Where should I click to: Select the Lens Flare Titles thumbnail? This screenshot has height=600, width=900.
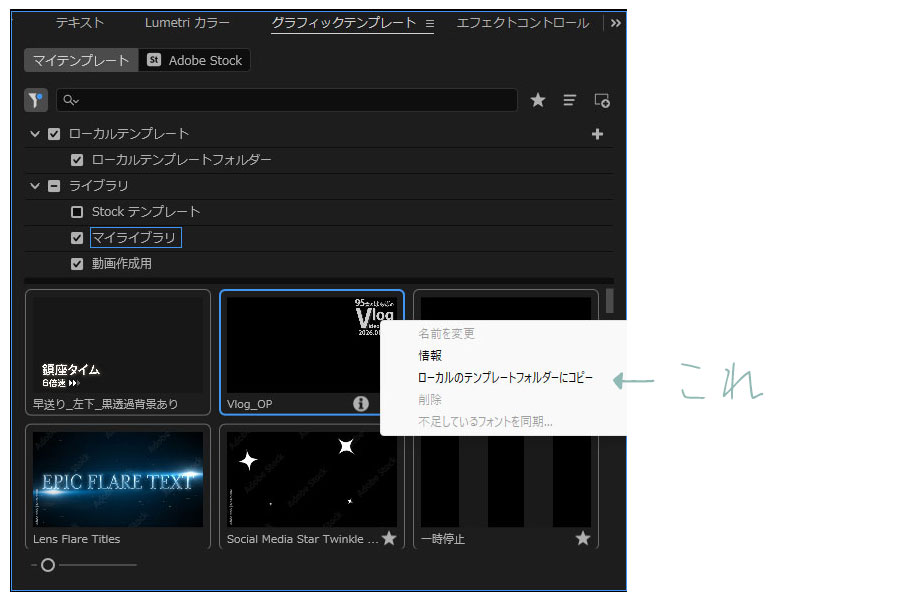pos(118,478)
